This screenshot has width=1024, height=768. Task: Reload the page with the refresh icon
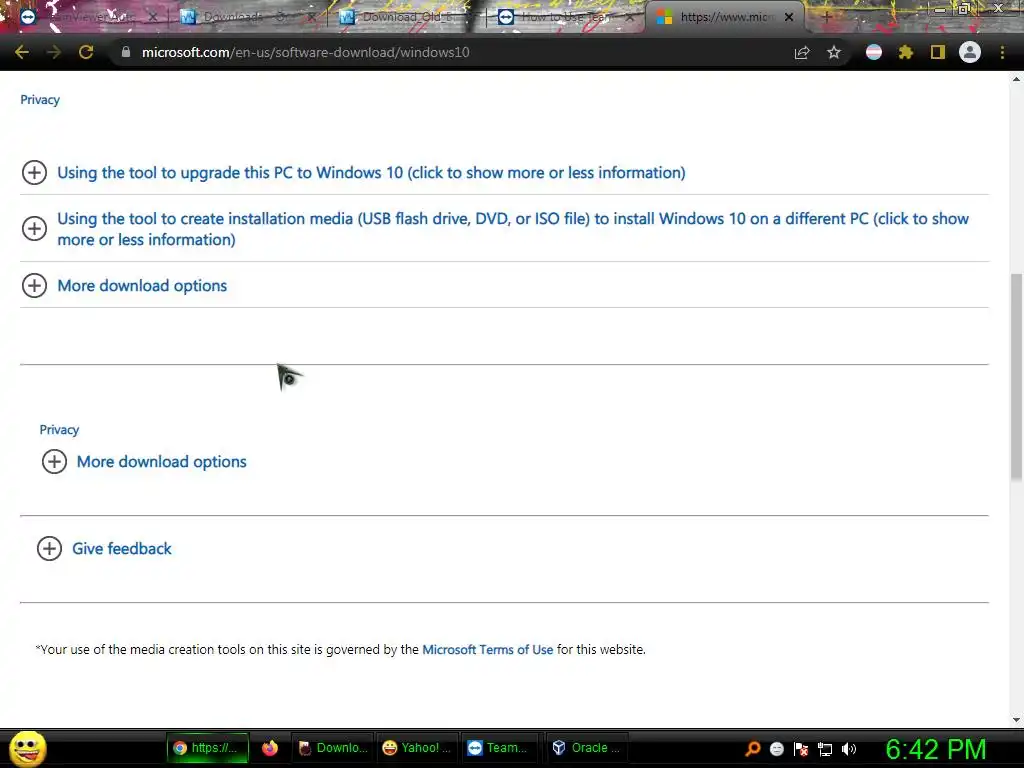coord(86,52)
